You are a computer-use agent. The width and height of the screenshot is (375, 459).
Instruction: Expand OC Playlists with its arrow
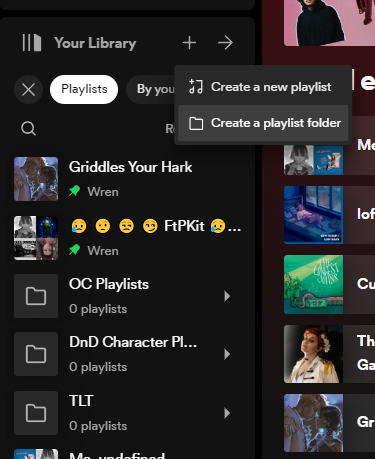point(227,296)
